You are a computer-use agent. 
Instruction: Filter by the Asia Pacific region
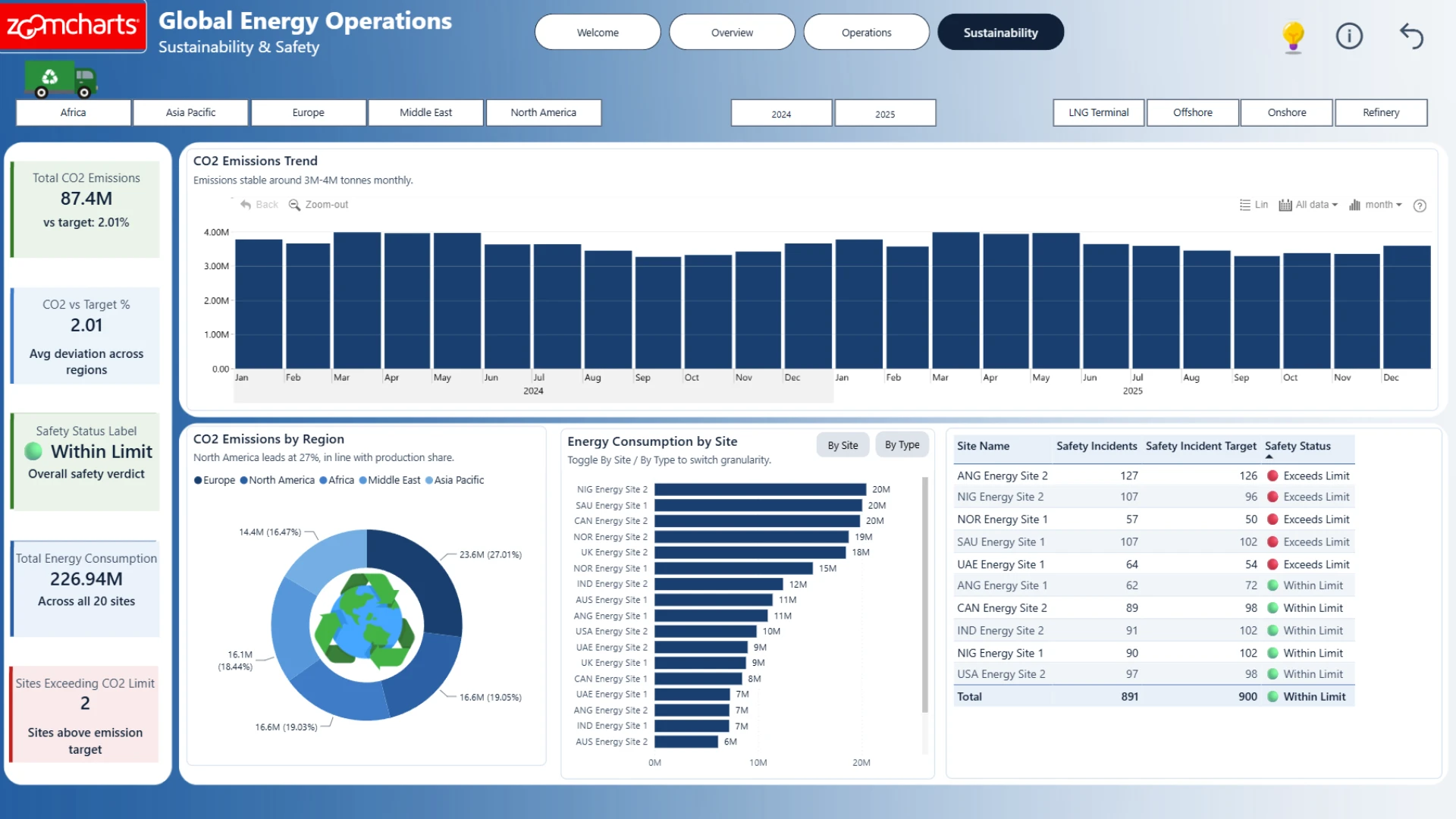coord(190,112)
